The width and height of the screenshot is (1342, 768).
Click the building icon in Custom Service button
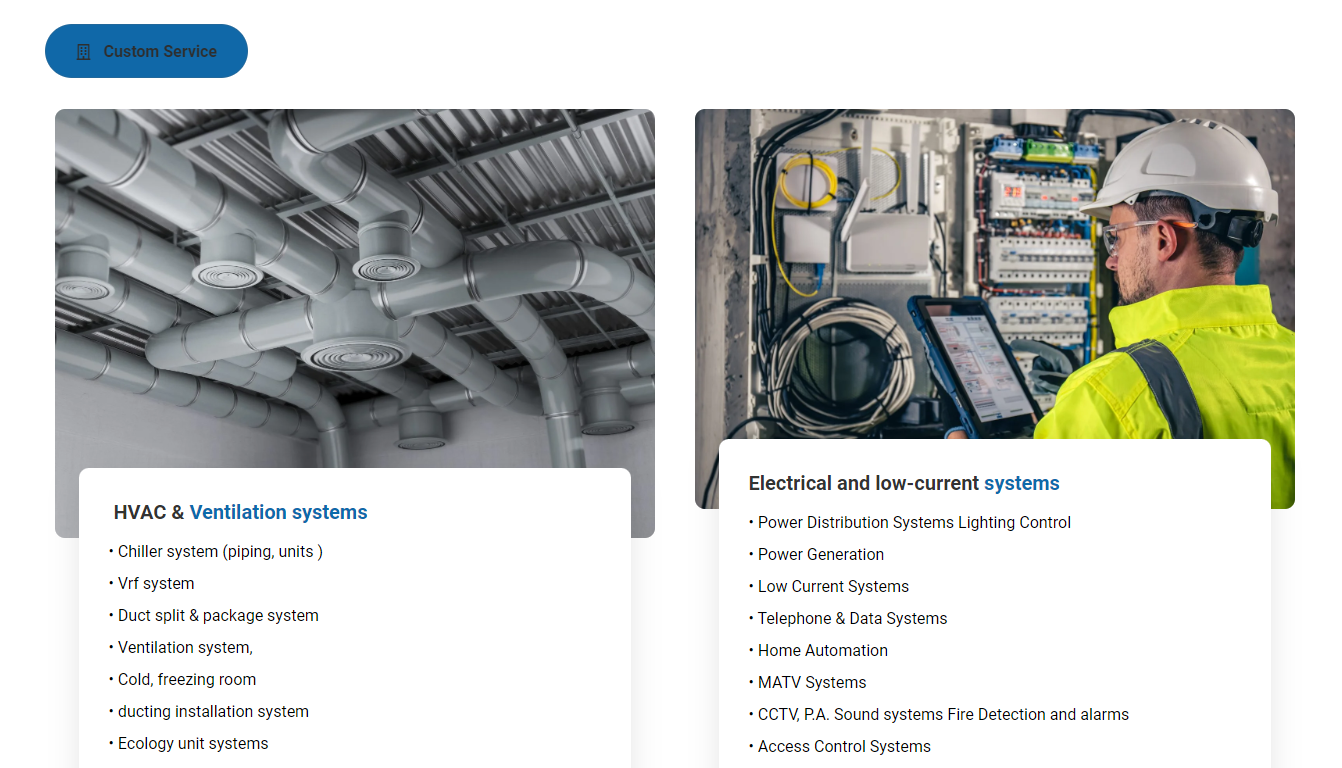pyautogui.click(x=84, y=52)
